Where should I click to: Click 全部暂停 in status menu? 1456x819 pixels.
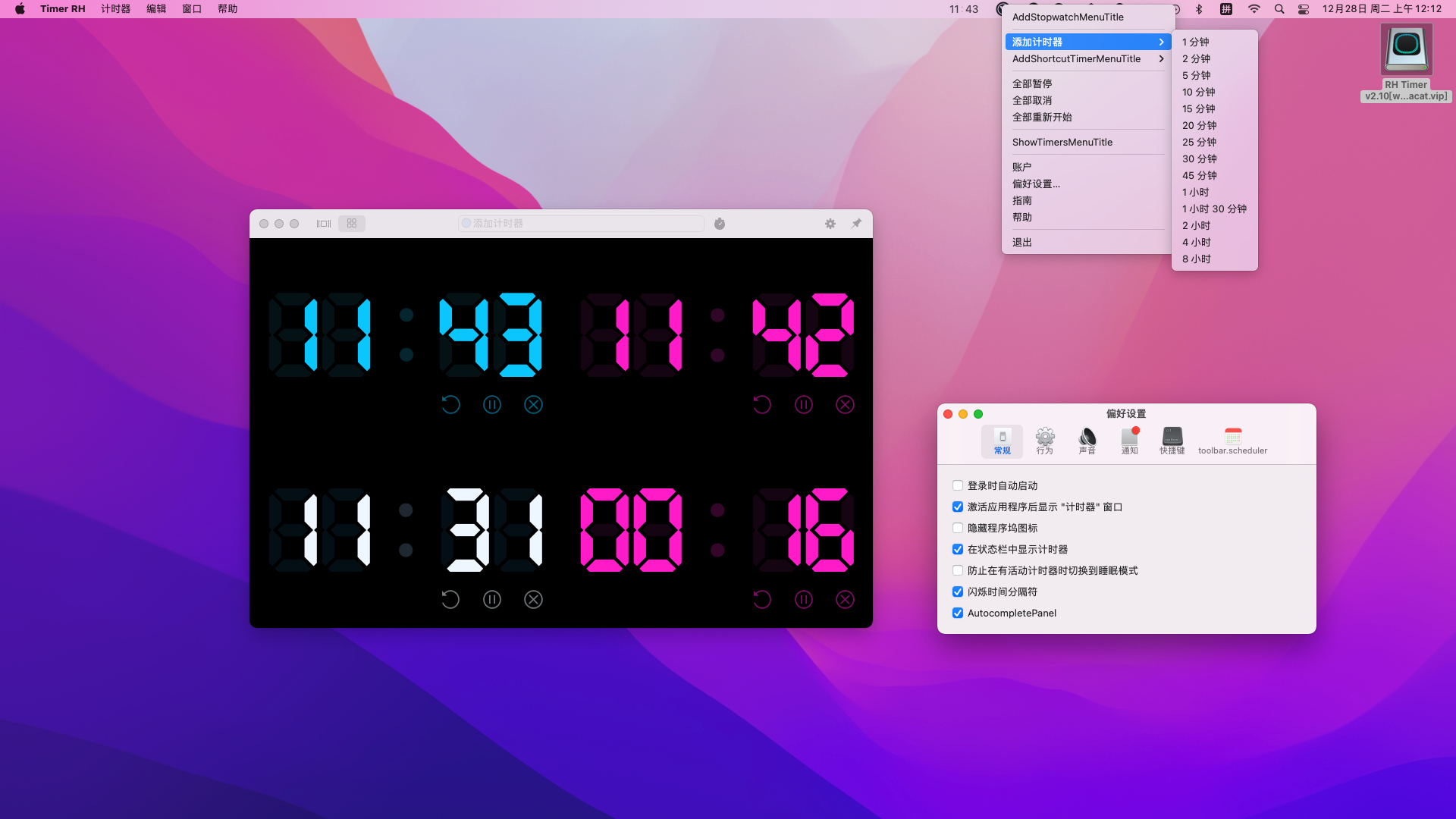pyautogui.click(x=1088, y=84)
